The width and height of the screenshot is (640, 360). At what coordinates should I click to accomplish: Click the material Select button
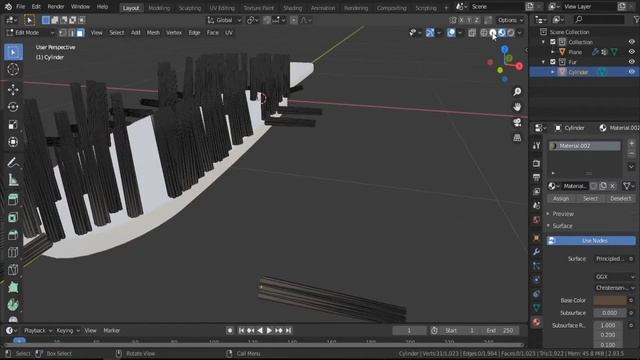pos(590,198)
